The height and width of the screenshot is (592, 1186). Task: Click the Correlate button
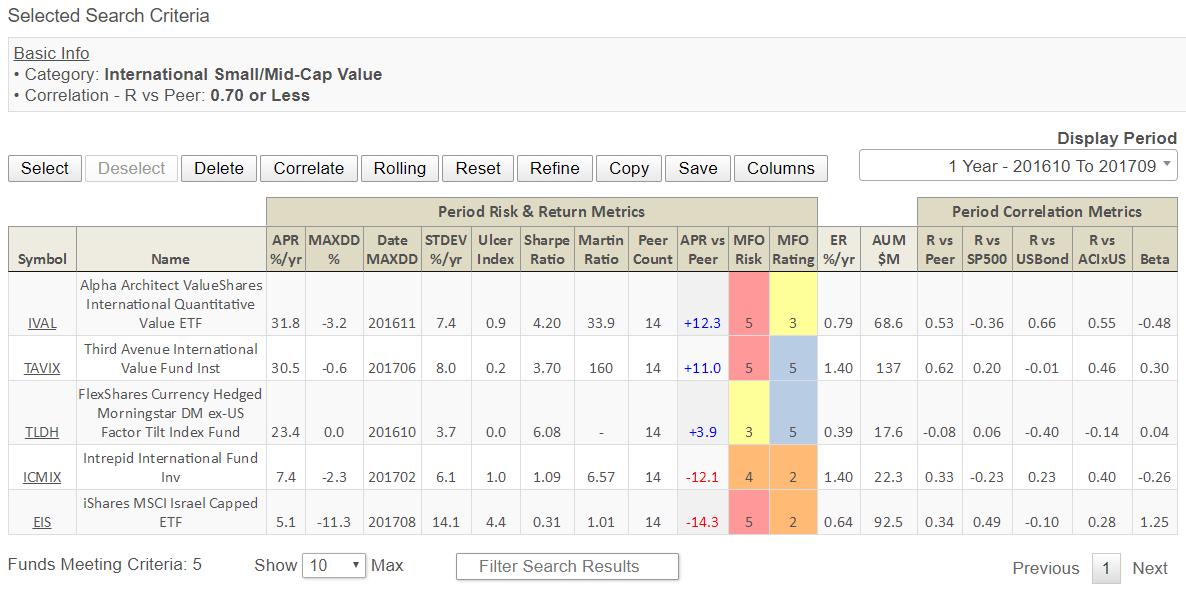coord(308,168)
